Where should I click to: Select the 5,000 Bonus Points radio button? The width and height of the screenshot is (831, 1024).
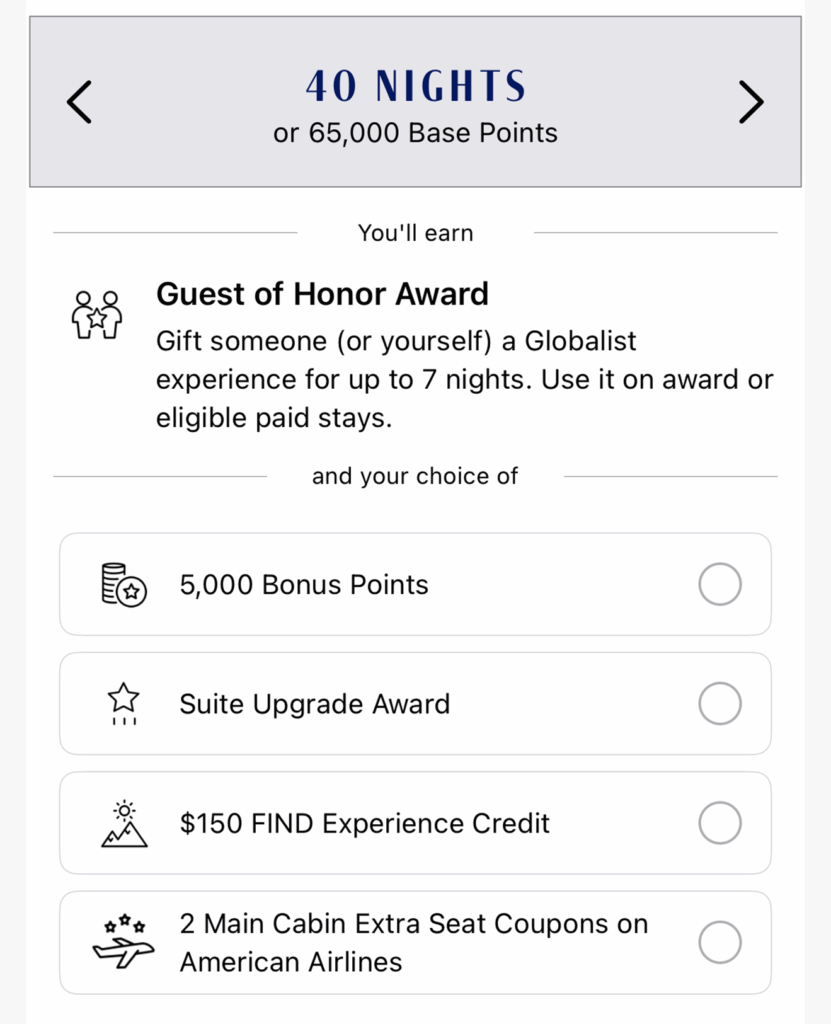coord(719,584)
